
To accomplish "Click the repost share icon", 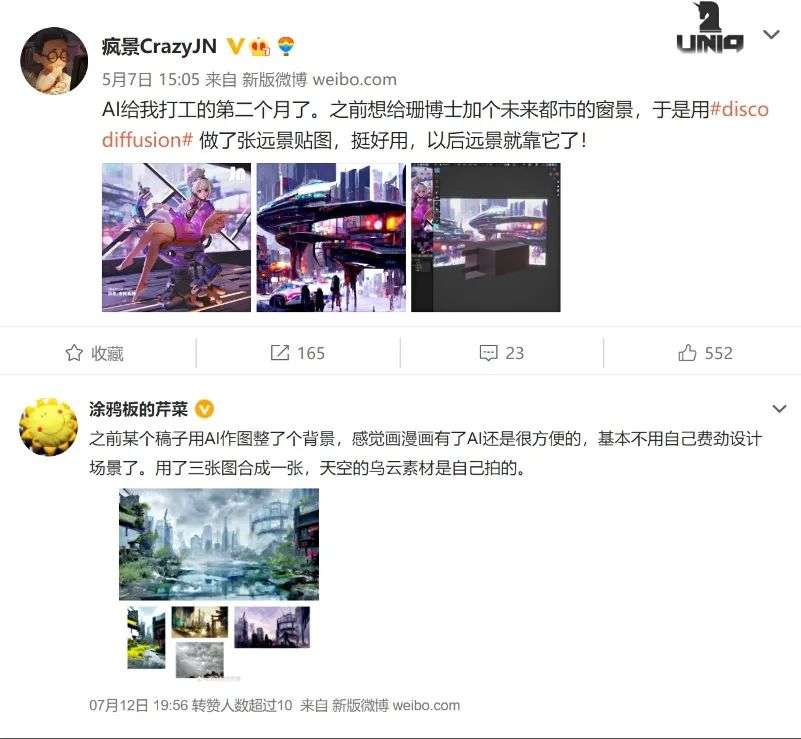I will 279,352.
